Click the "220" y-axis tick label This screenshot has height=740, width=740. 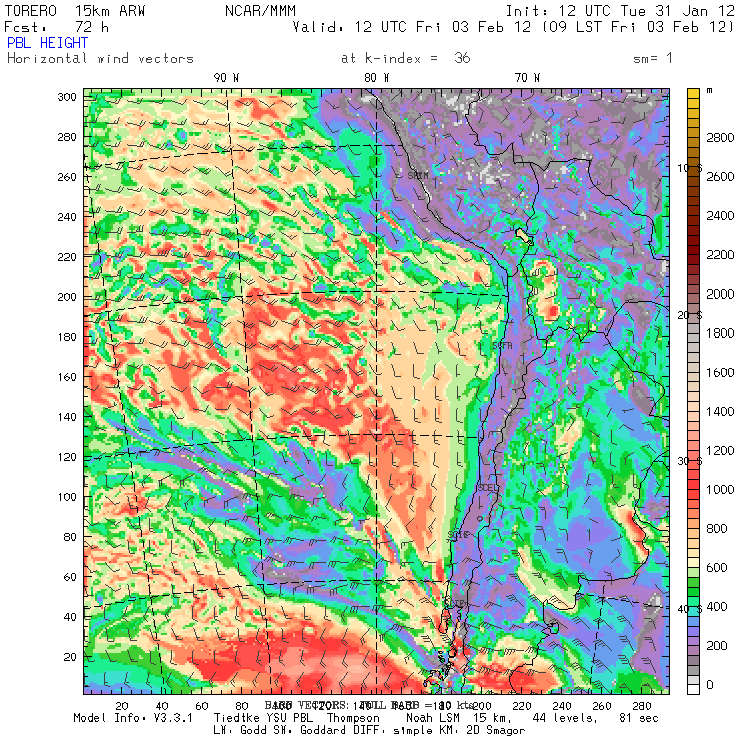[67, 257]
